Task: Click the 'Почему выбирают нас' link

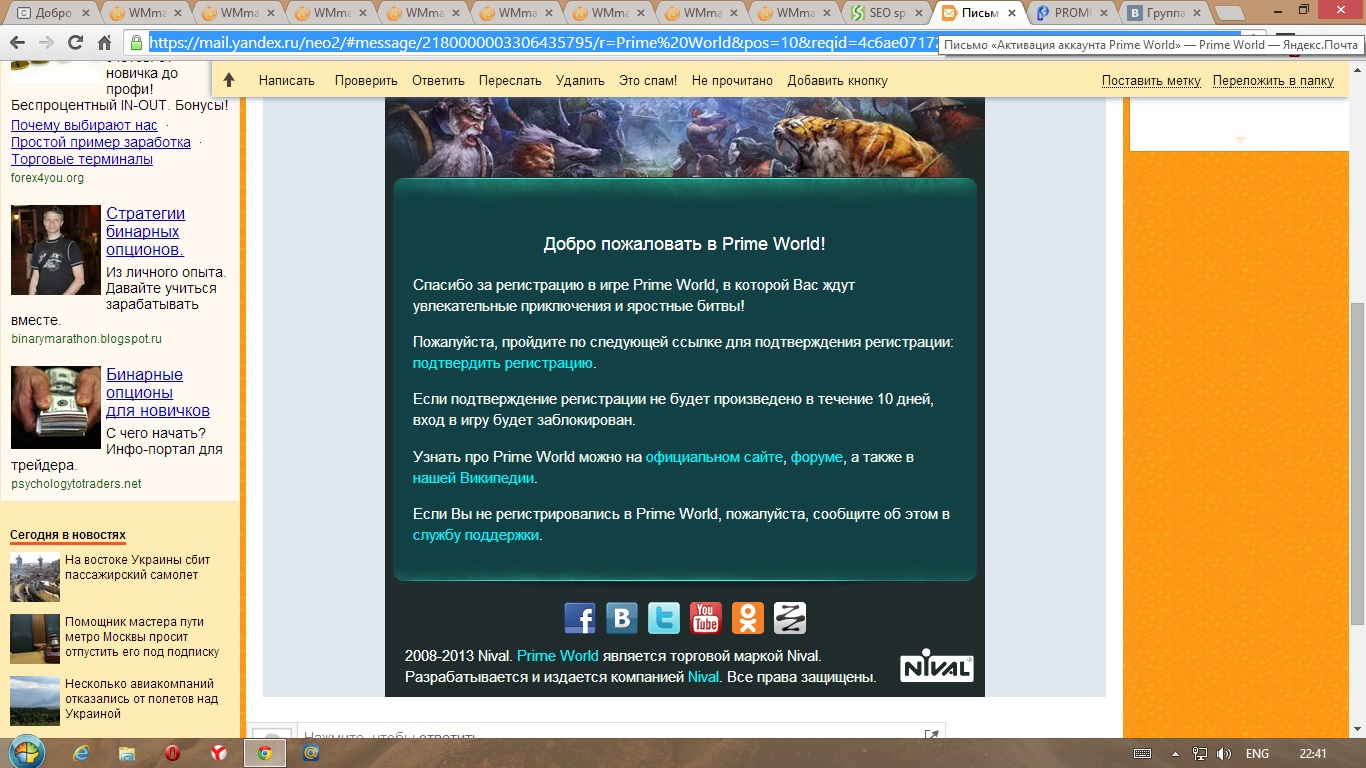Action: [x=84, y=125]
